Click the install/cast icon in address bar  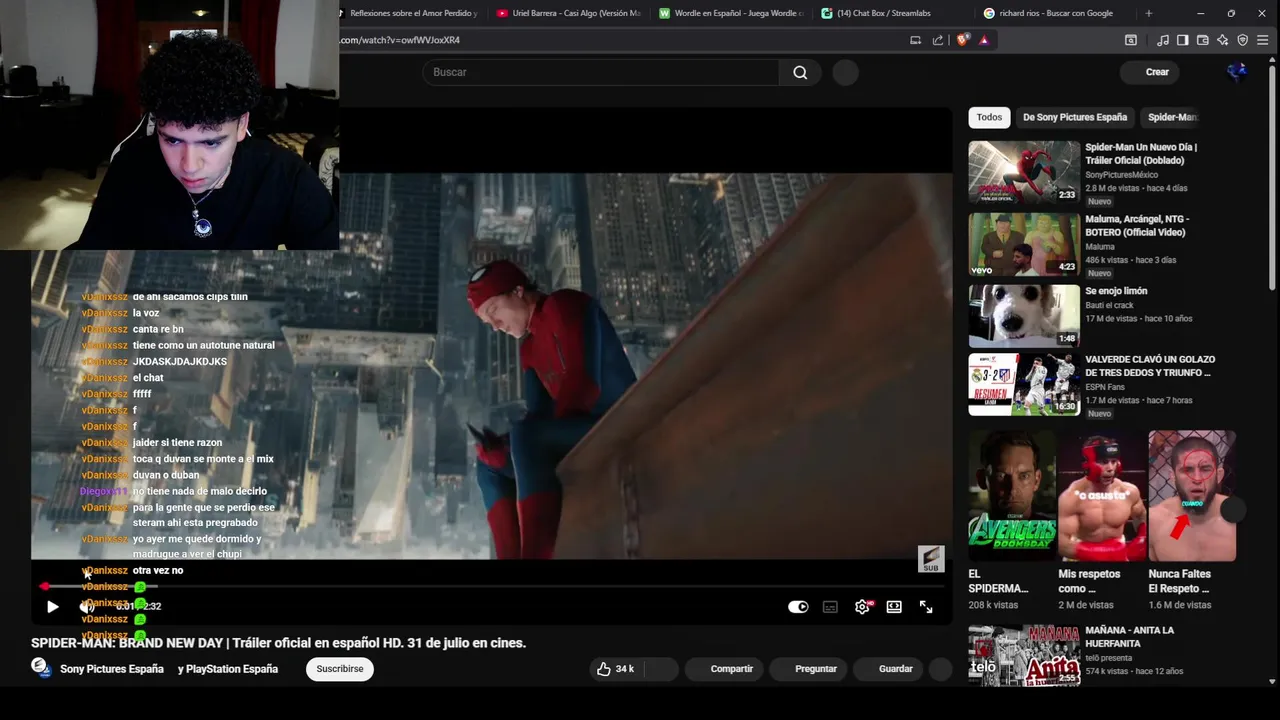[915, 40]
